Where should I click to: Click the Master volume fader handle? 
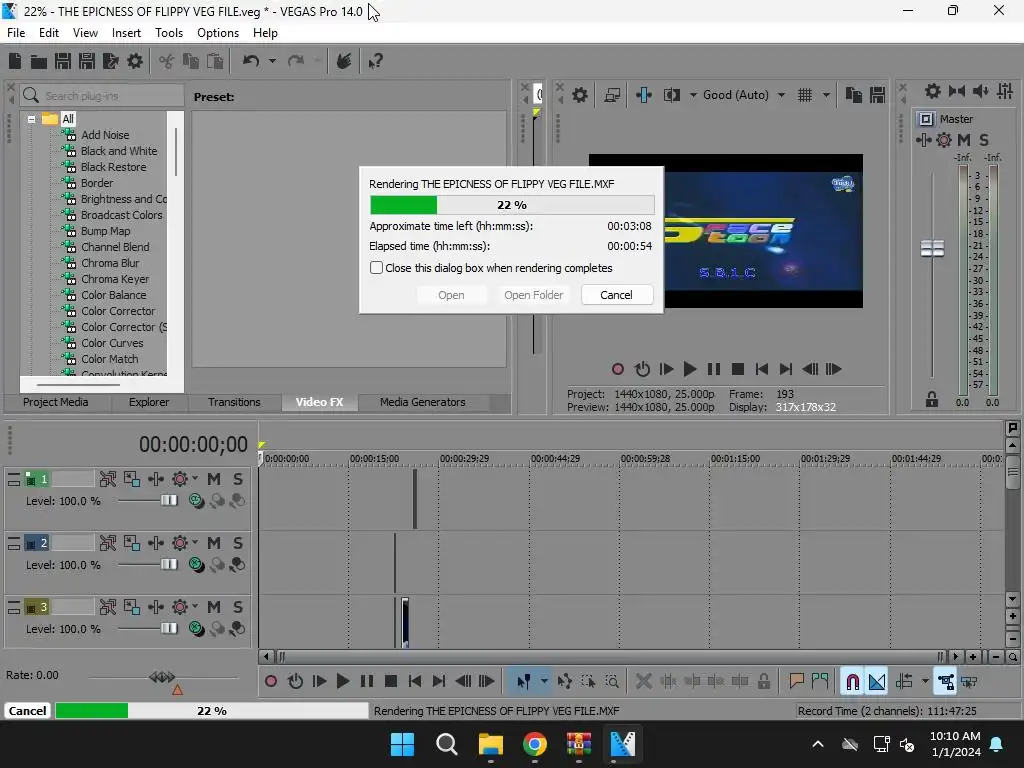(x=932, y=248)
